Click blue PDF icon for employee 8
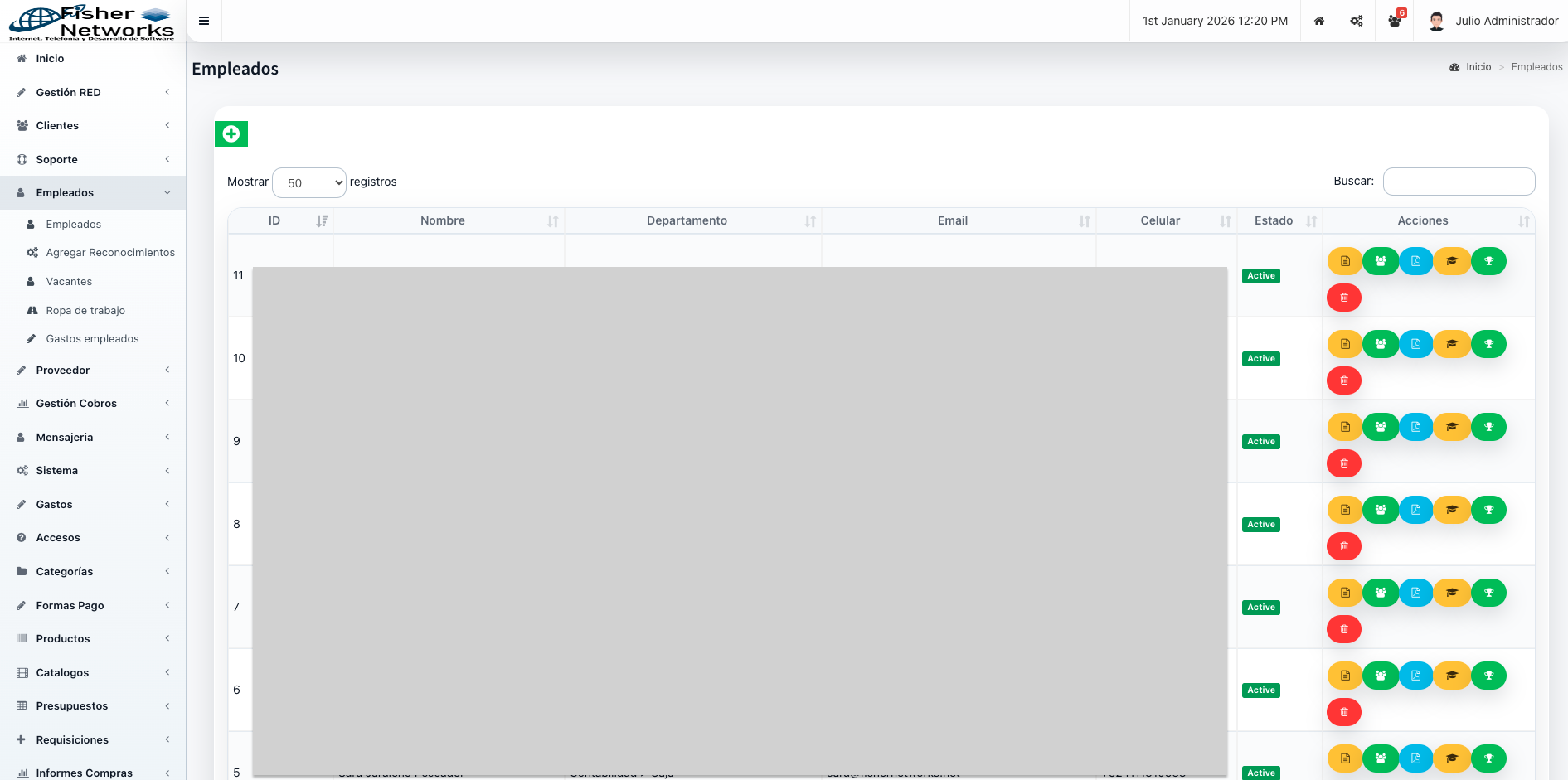This screenshot has height=780, width=1568. [1416, 510]
